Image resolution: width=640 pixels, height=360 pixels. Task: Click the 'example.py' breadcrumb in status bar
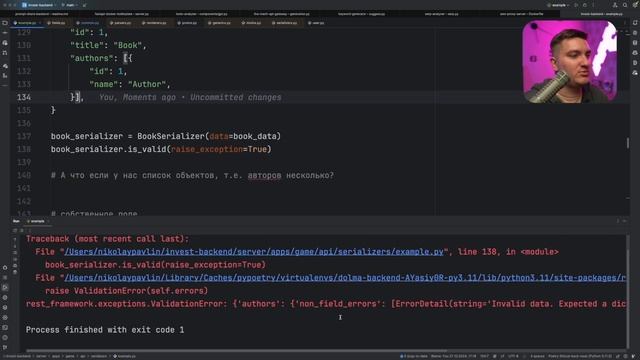tap(124, 356)
